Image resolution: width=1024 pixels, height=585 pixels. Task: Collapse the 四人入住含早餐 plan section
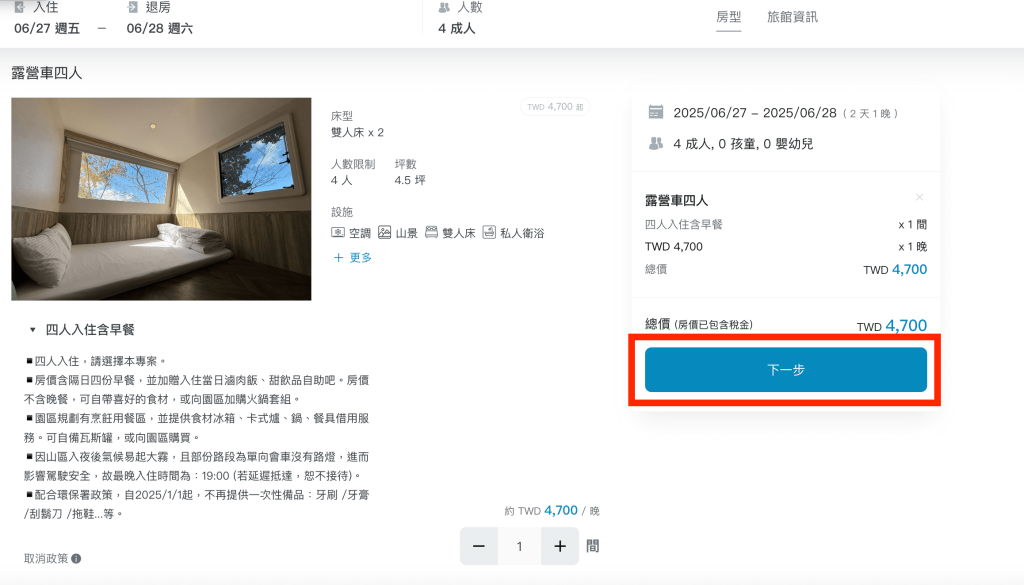coord(32,330)
